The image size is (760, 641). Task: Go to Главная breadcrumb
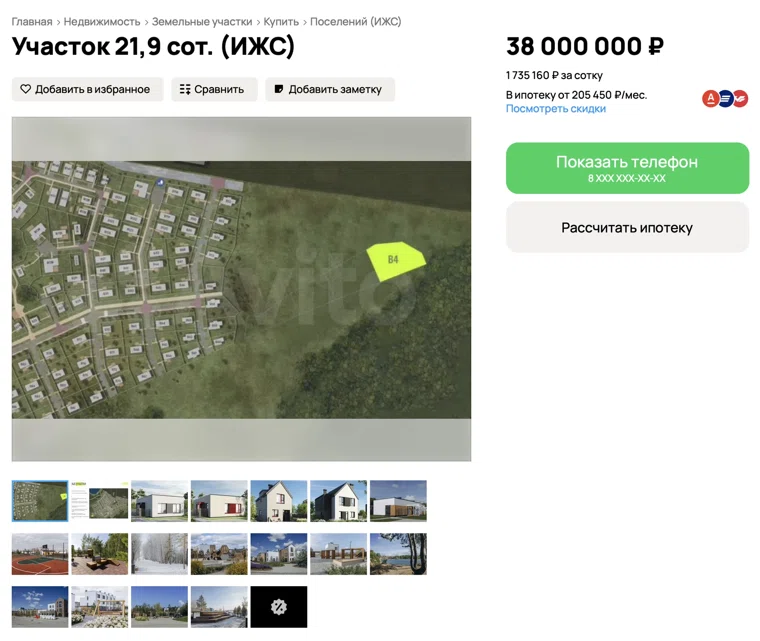click(32, 22)
